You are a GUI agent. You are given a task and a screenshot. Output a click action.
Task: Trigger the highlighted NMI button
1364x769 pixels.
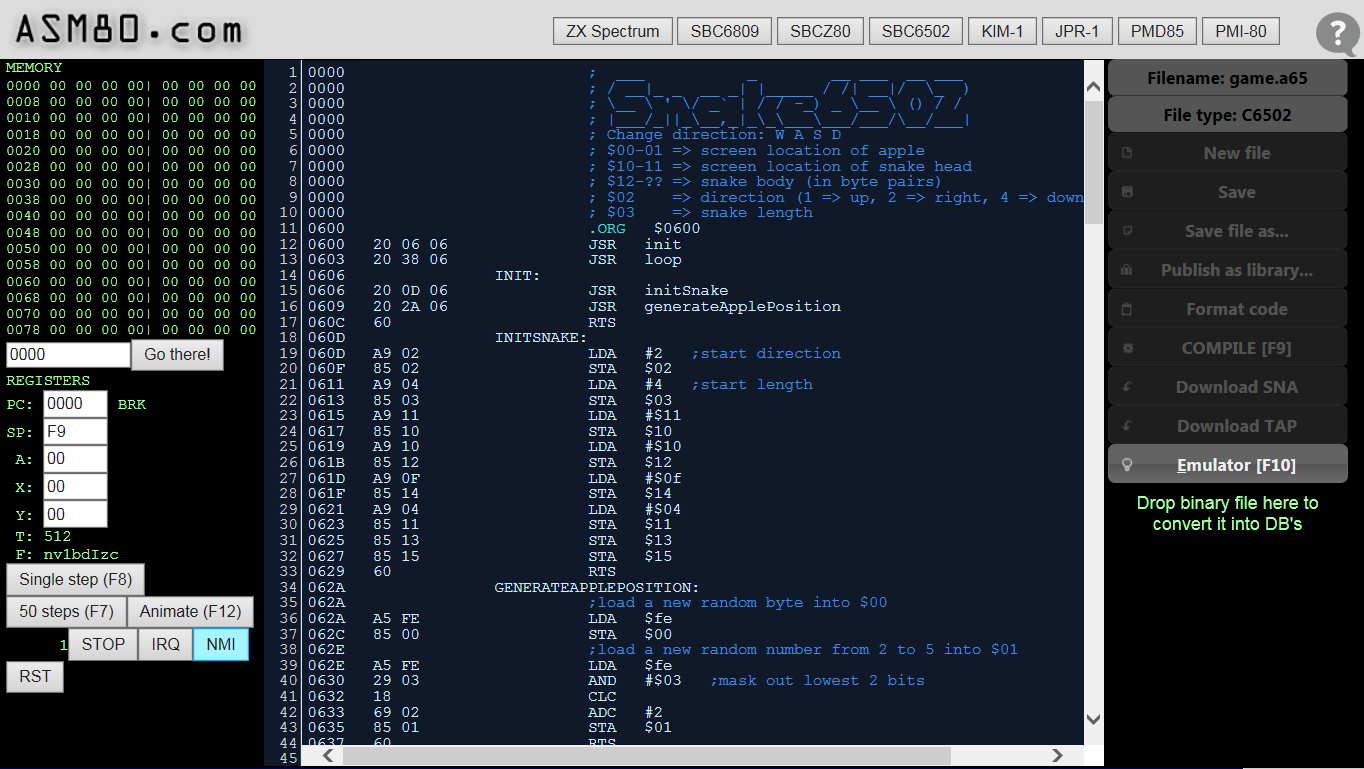tap(221, 644)
